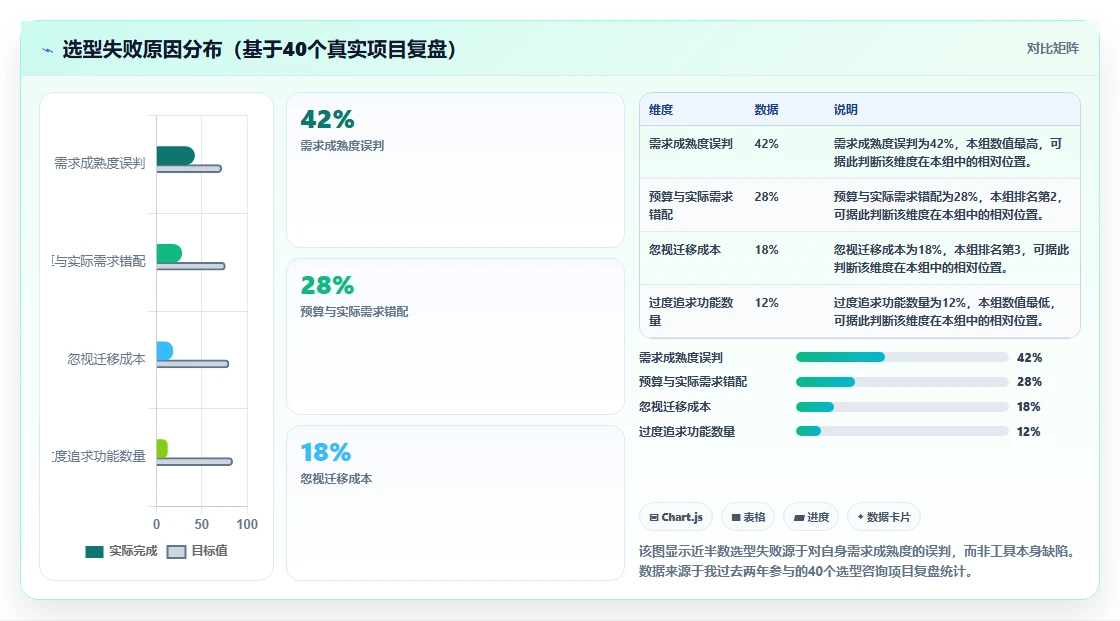The height and width of the screenshot is (621, 1120).
Task: Click the 说明 column header
Action: 846,109
